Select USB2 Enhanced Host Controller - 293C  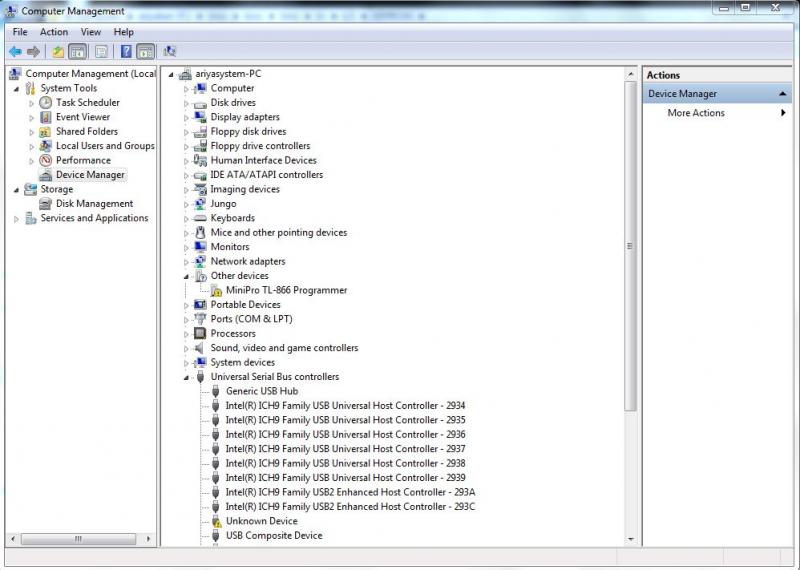(x=350, y=507)
